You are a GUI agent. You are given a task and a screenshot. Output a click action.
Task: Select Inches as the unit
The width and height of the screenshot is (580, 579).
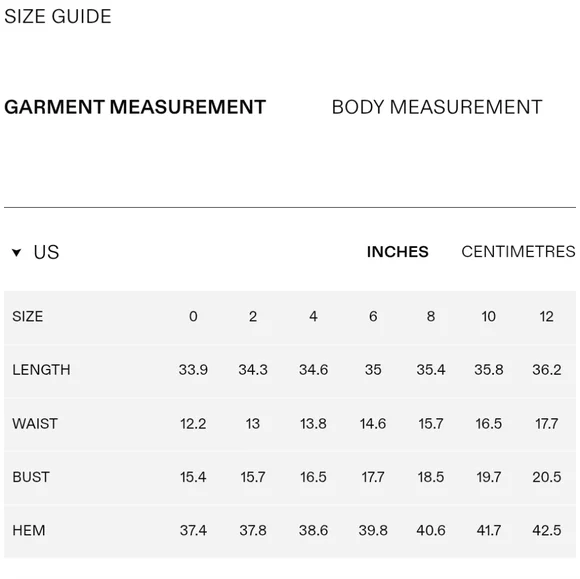coord(398,252)
